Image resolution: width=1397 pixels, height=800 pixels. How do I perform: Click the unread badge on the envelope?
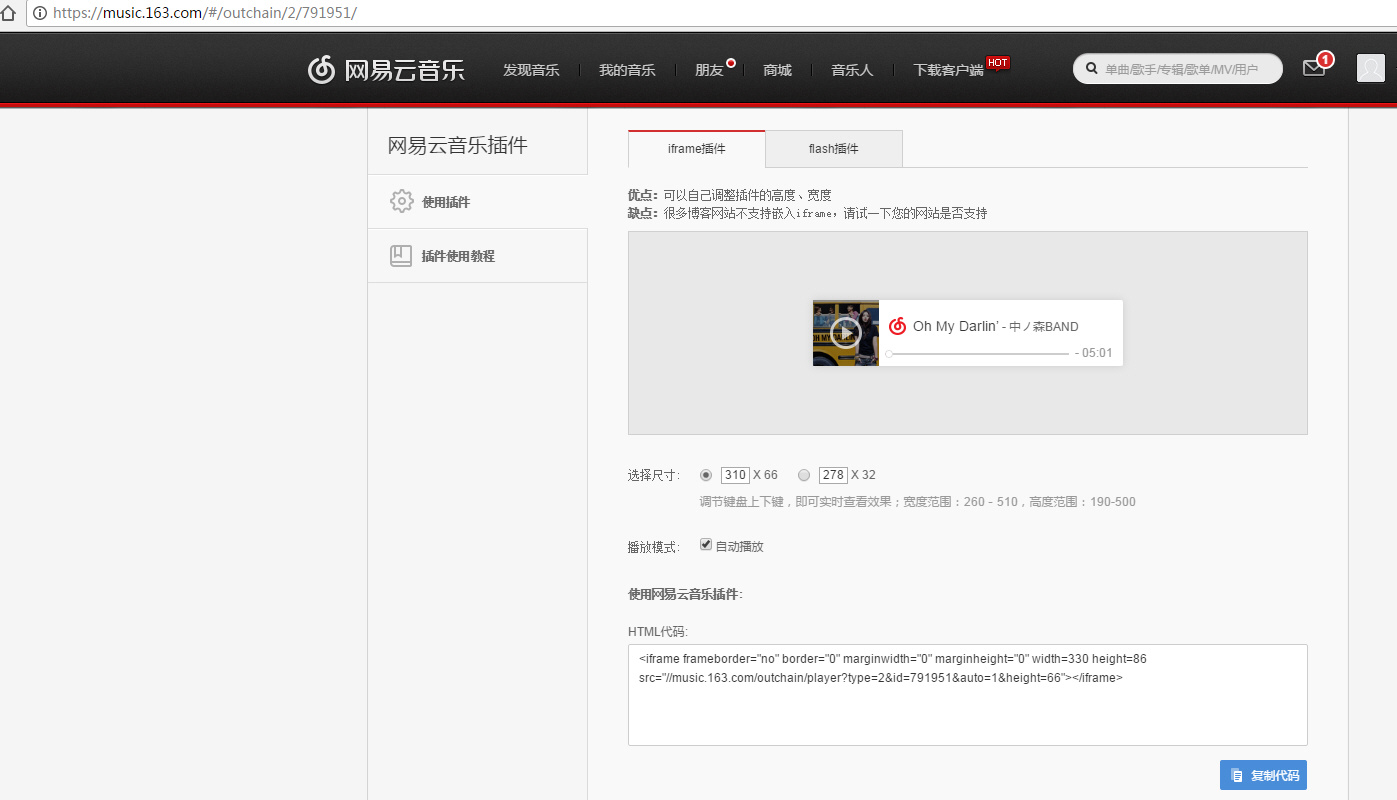coord(1325,60)
